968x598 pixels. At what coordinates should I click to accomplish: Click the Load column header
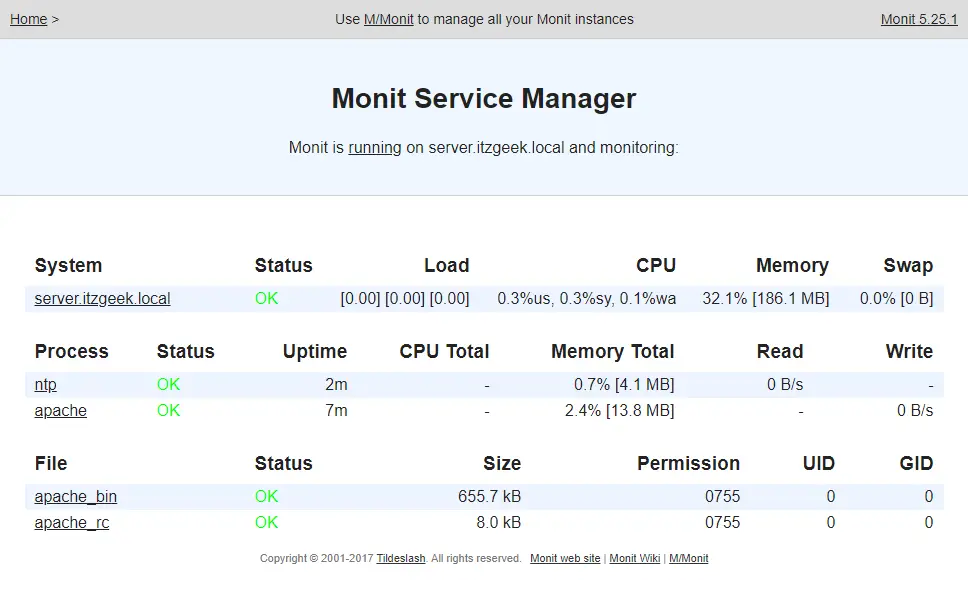[447, 265]
